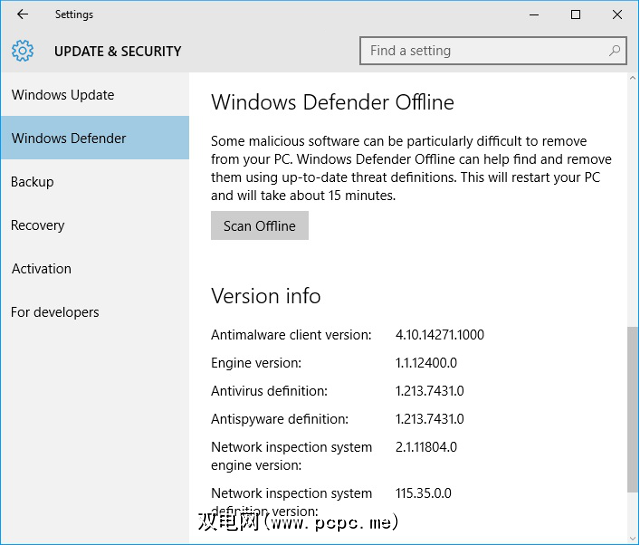Click the Settings gear icon
The image size is (640, 545).
(22, 51)
